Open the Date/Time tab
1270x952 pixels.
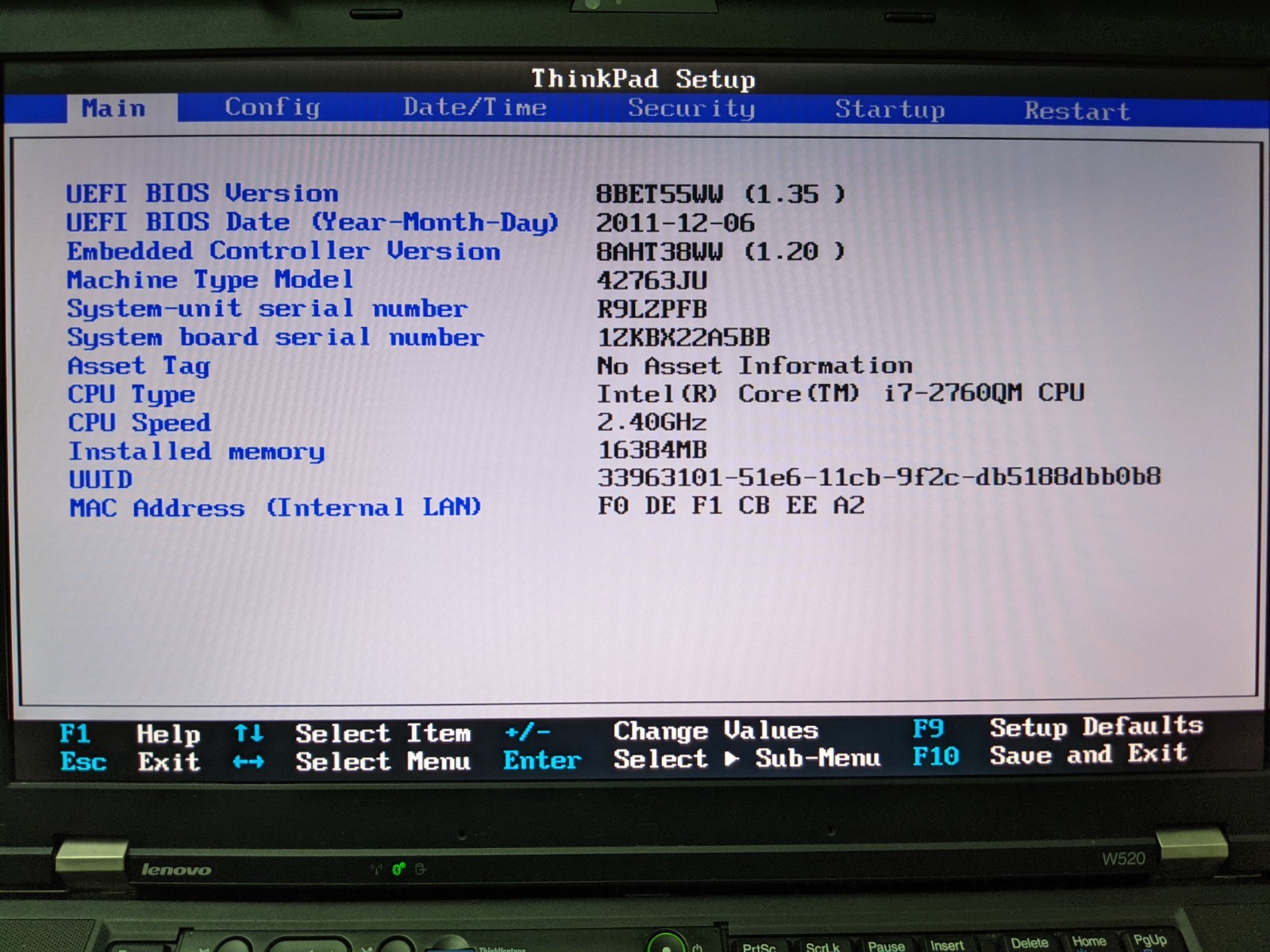[475, 107]
